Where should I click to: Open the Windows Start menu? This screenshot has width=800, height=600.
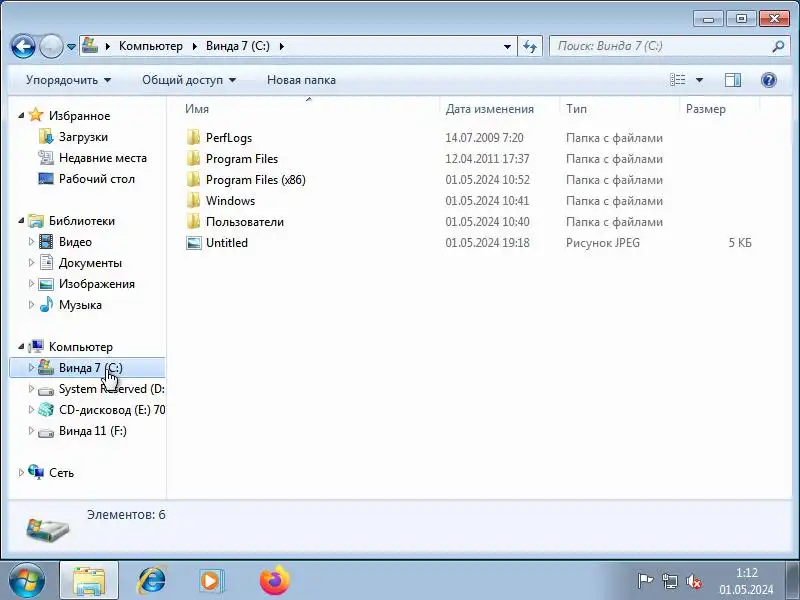tap(26, 580)
